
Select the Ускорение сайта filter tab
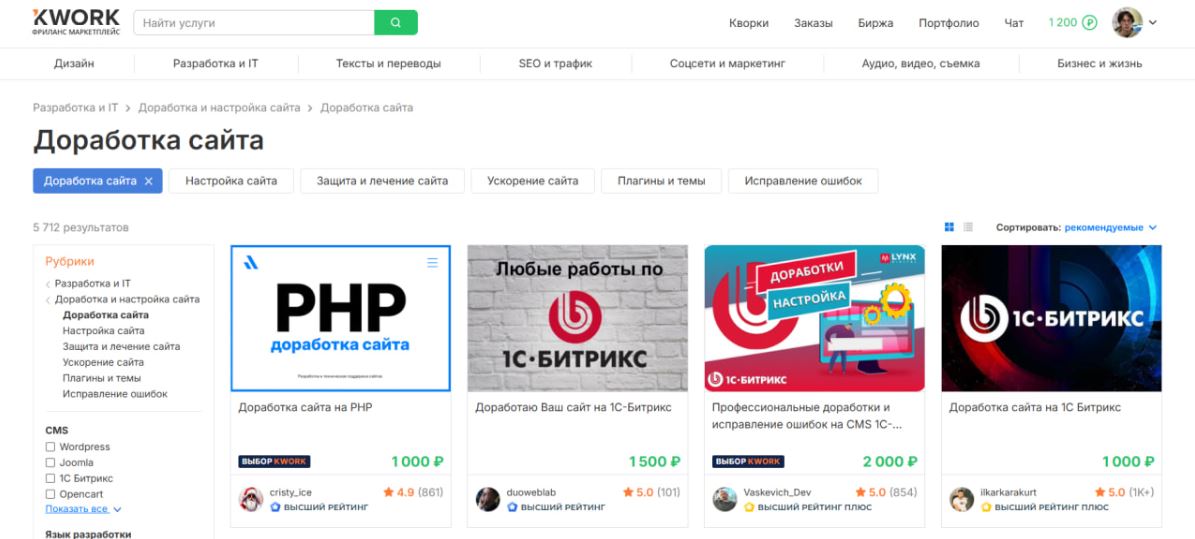pyautogui.click(x=533, y=181)
